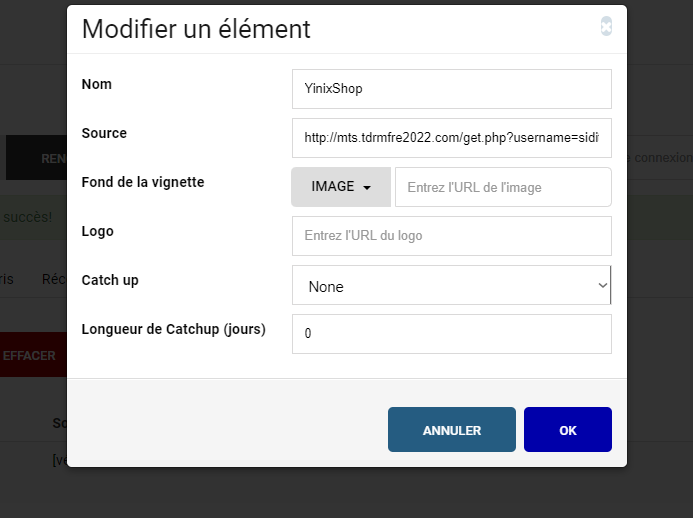Switch to the Réc tab behind dialog
This screenshot has height=518, width=693.
[x=53, y=279]
